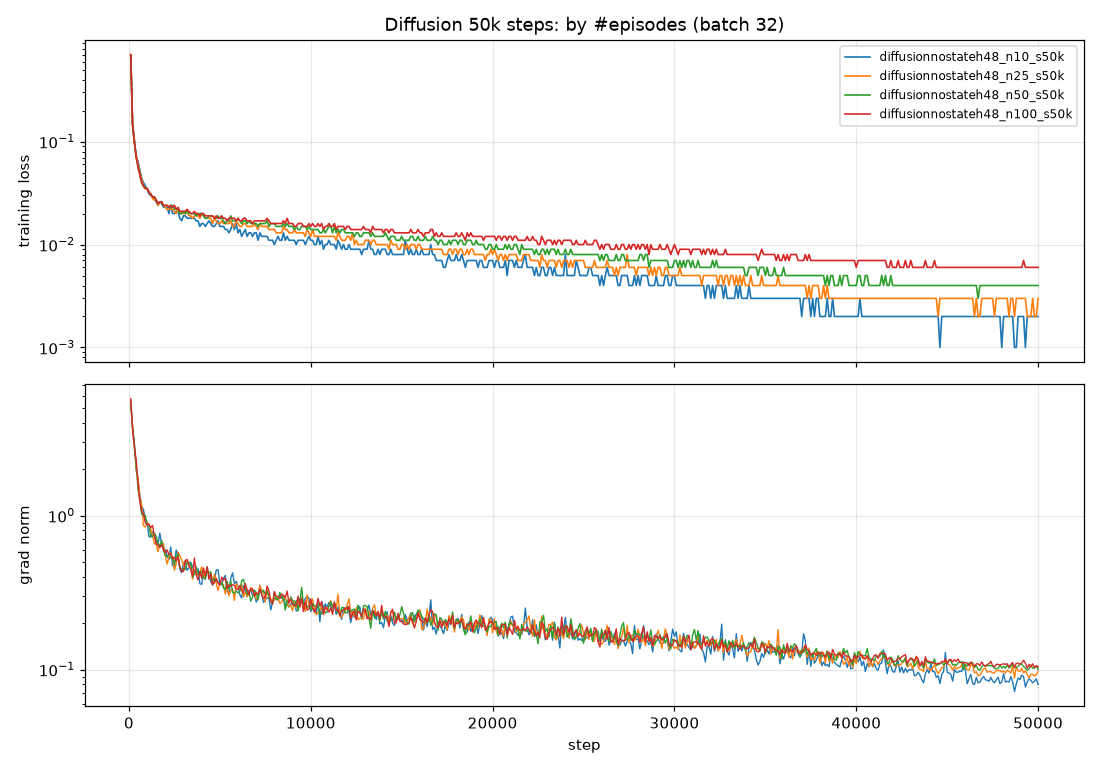Click the x-axis tick label 0
The image size is (1100, 770).
(x=129, y=724)
